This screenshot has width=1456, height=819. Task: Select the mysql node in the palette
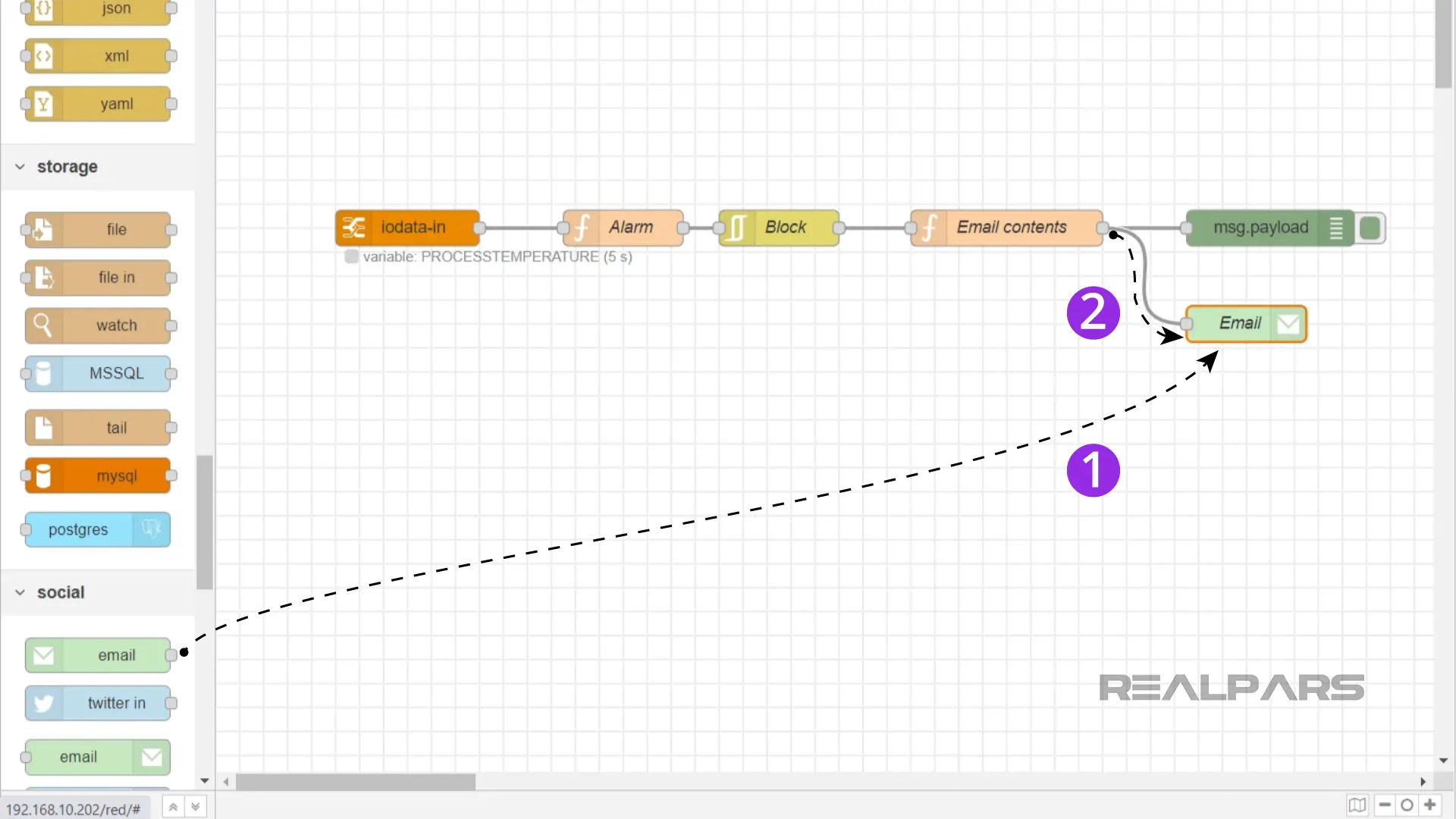click(99, 475)
